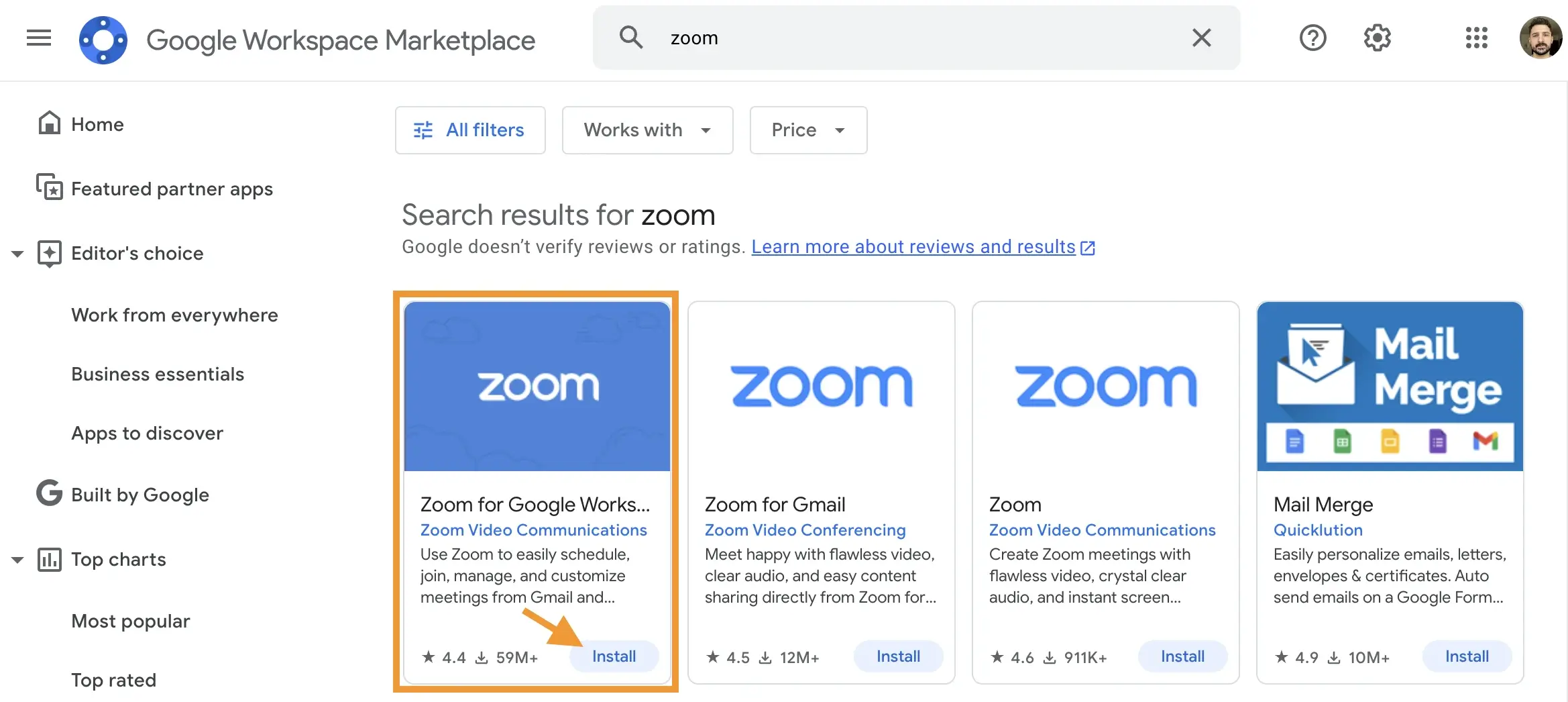Click the Top charts bar icon

pyautogui.click(x=49, y=559)
